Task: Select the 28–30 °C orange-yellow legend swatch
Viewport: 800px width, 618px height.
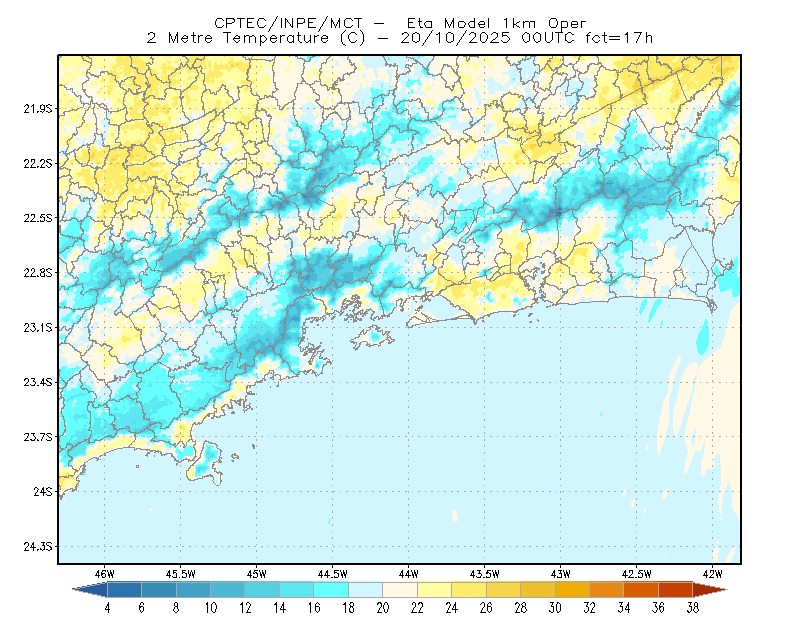Action: (x=538, y=590)
